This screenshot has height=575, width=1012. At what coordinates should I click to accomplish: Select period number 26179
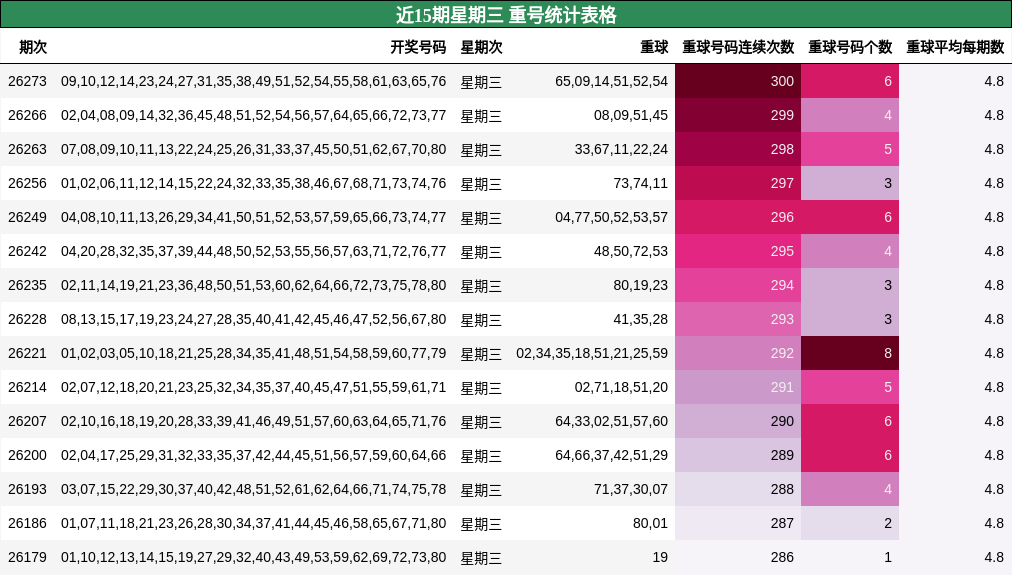(x=27, y=558)
